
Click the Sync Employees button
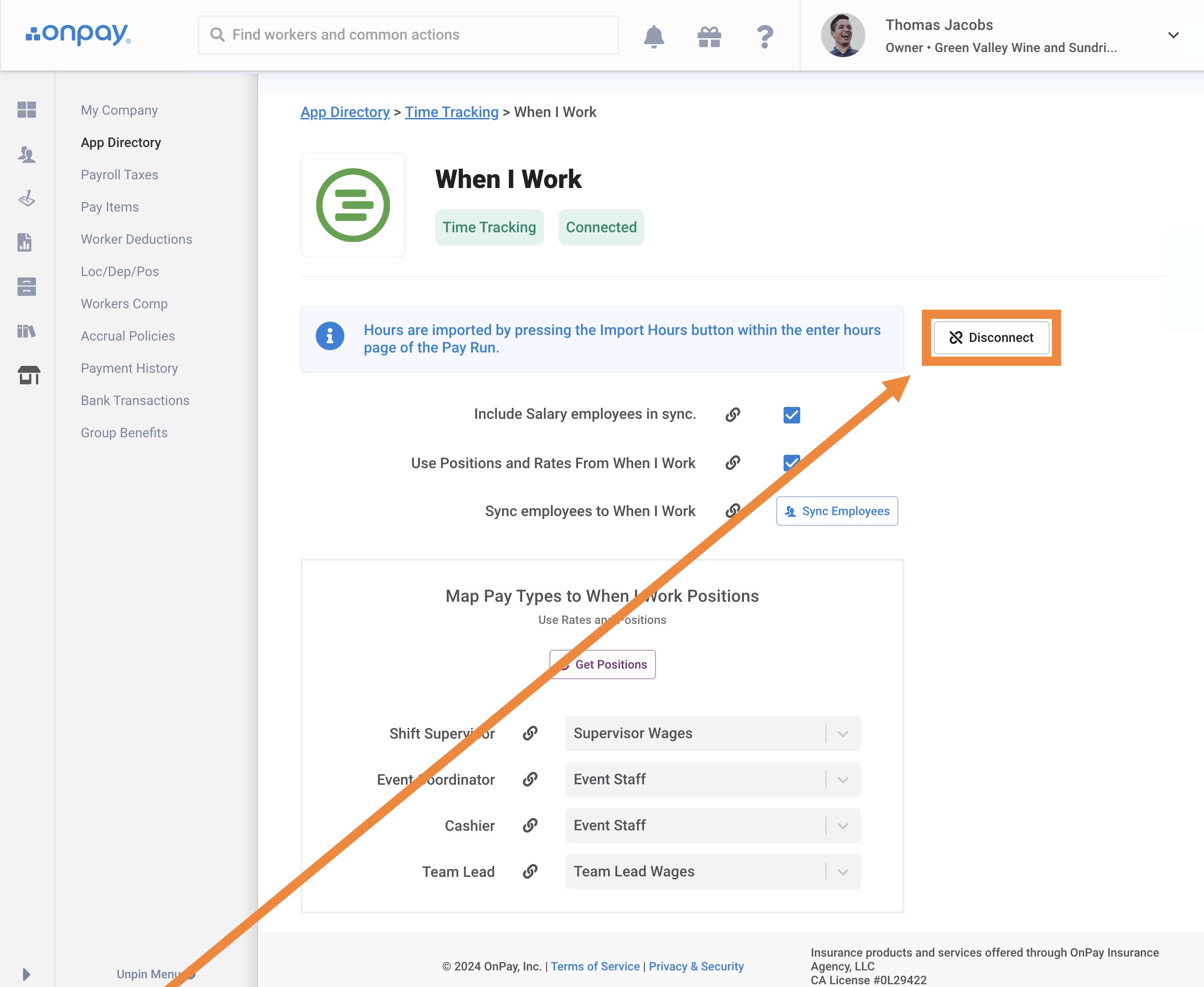pos(837,511)
